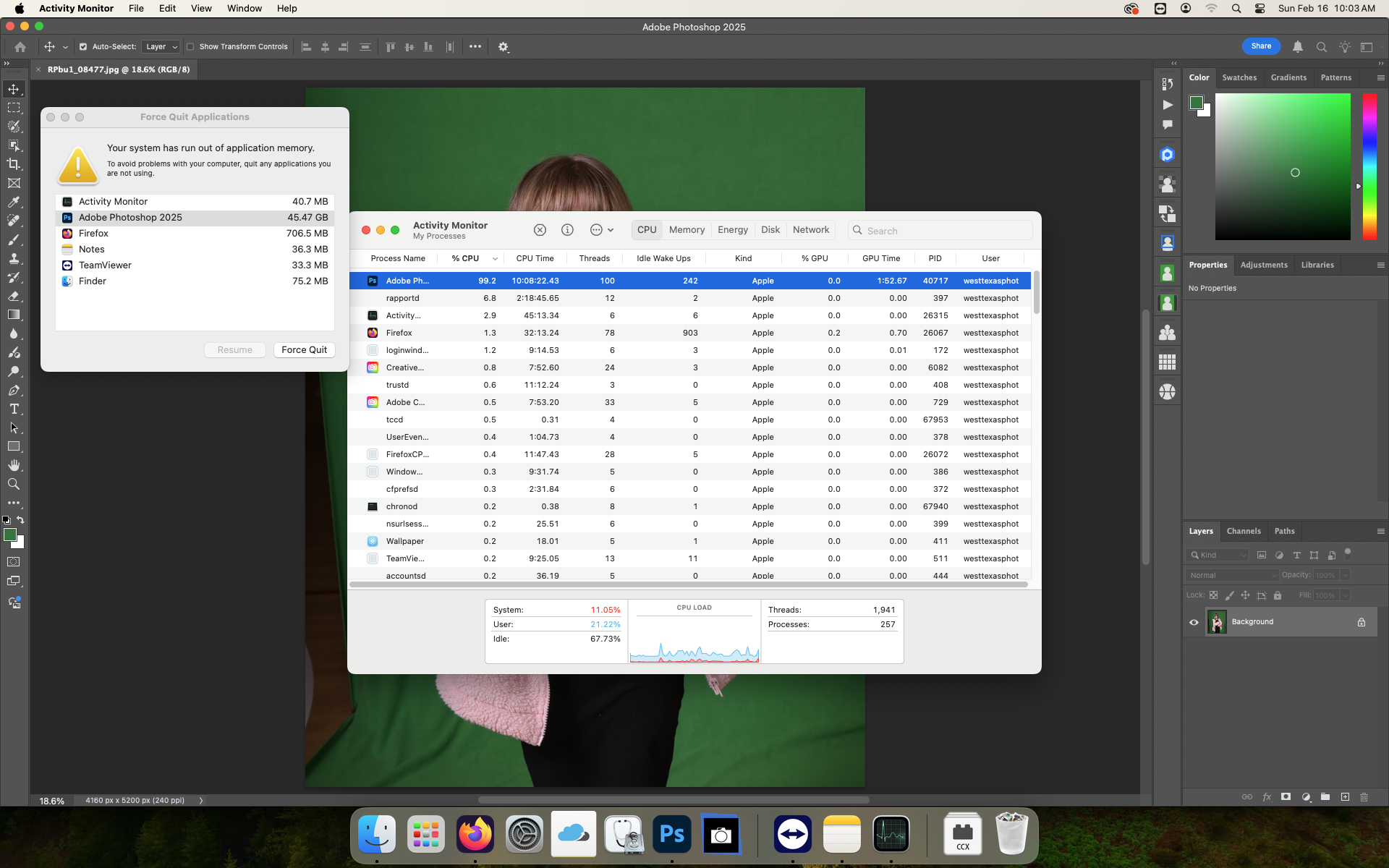Select the Crop tool

14,164
